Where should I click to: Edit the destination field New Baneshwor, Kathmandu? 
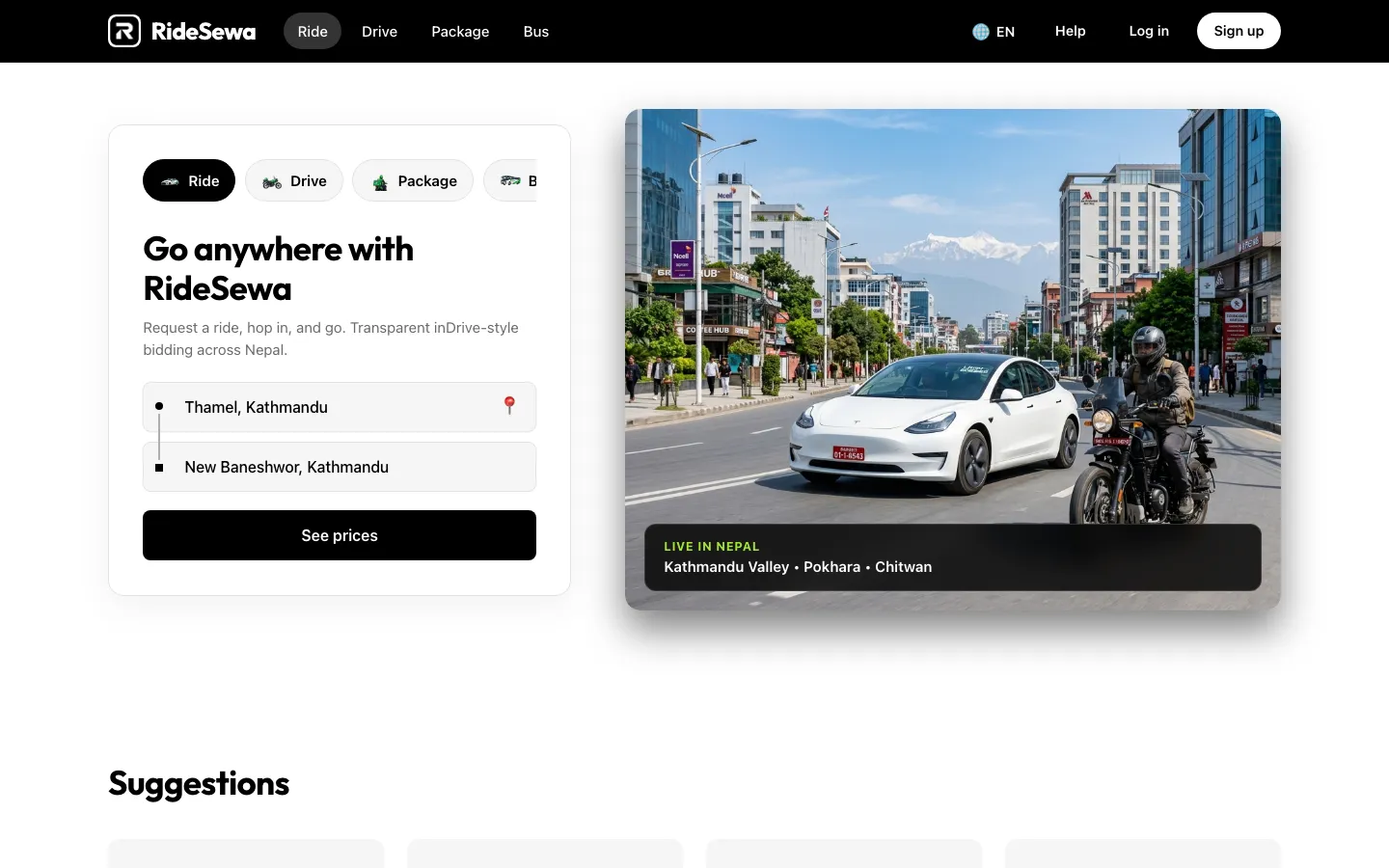[x=340, y=467]
